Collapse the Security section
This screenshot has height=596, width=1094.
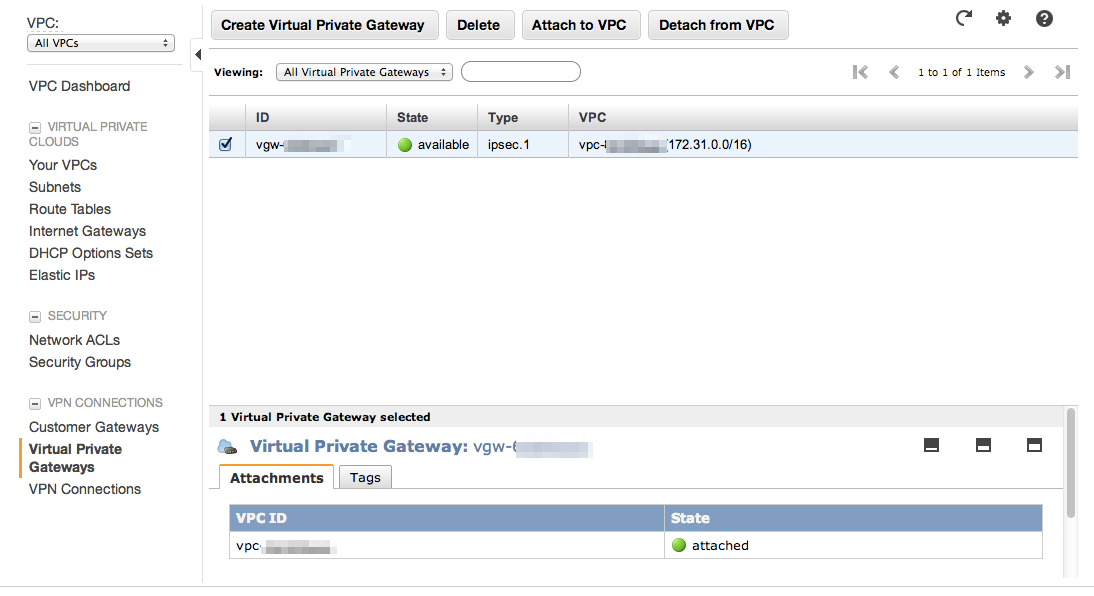point(35,317)
